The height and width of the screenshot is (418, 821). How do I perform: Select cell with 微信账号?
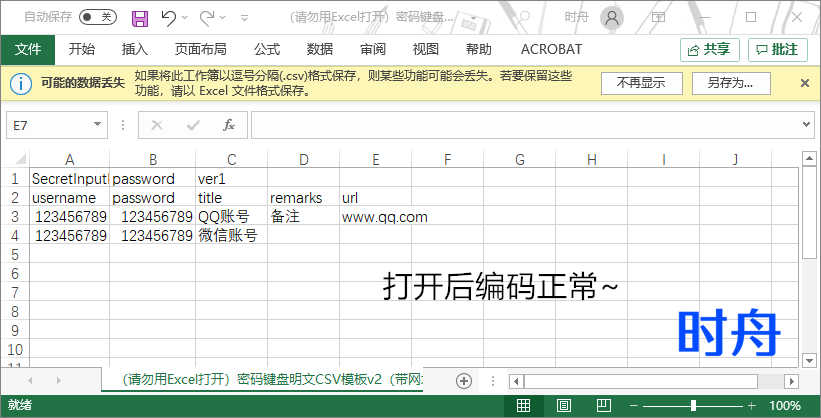[x=231, y=235]
